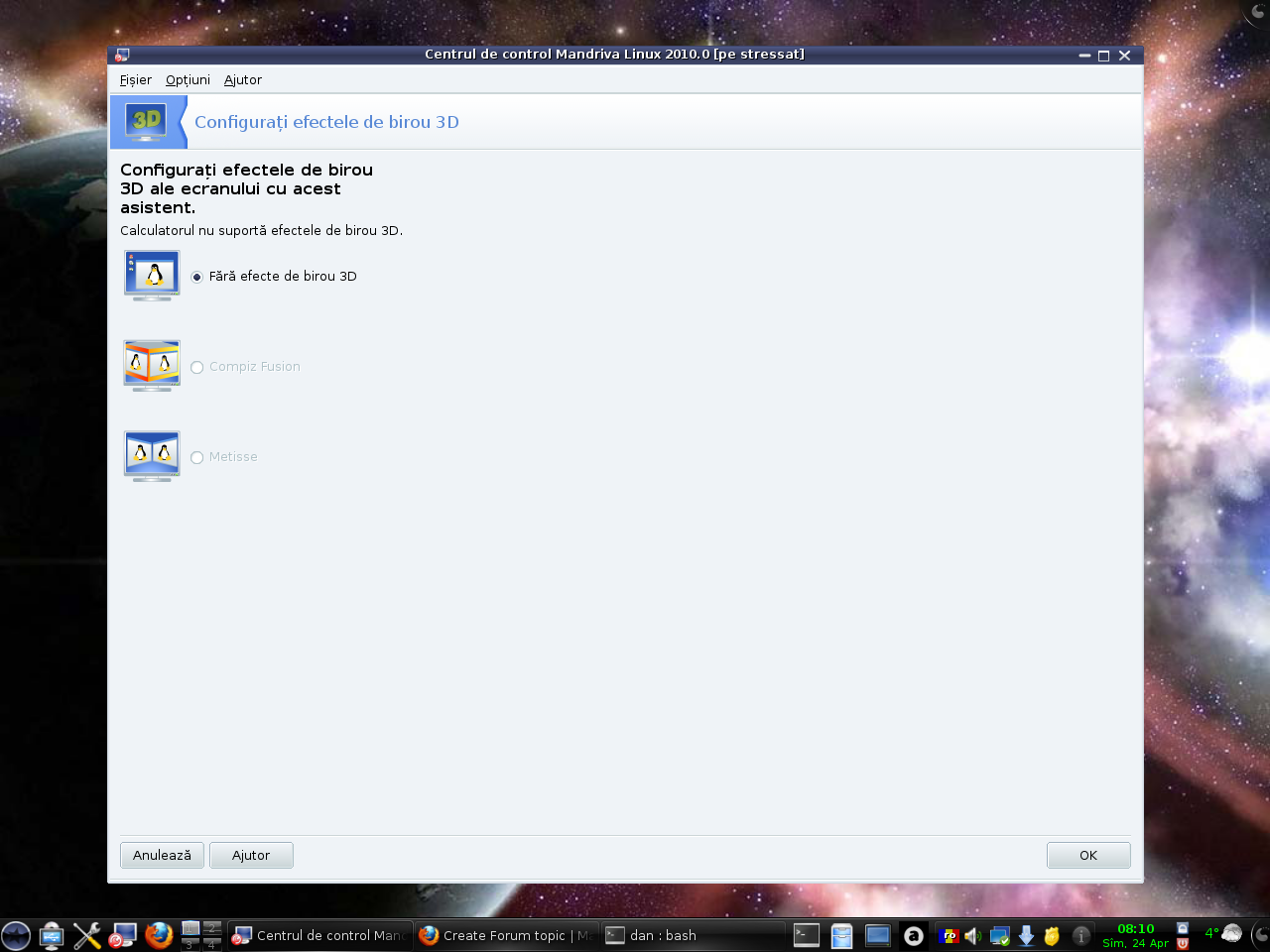Click the Anulează button
Viewport: 1270px width, 952px height.
(162, 855)
